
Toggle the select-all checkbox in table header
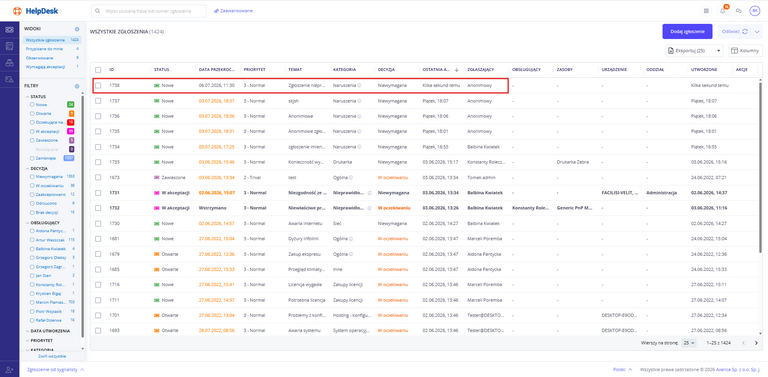tap(98, 70)
